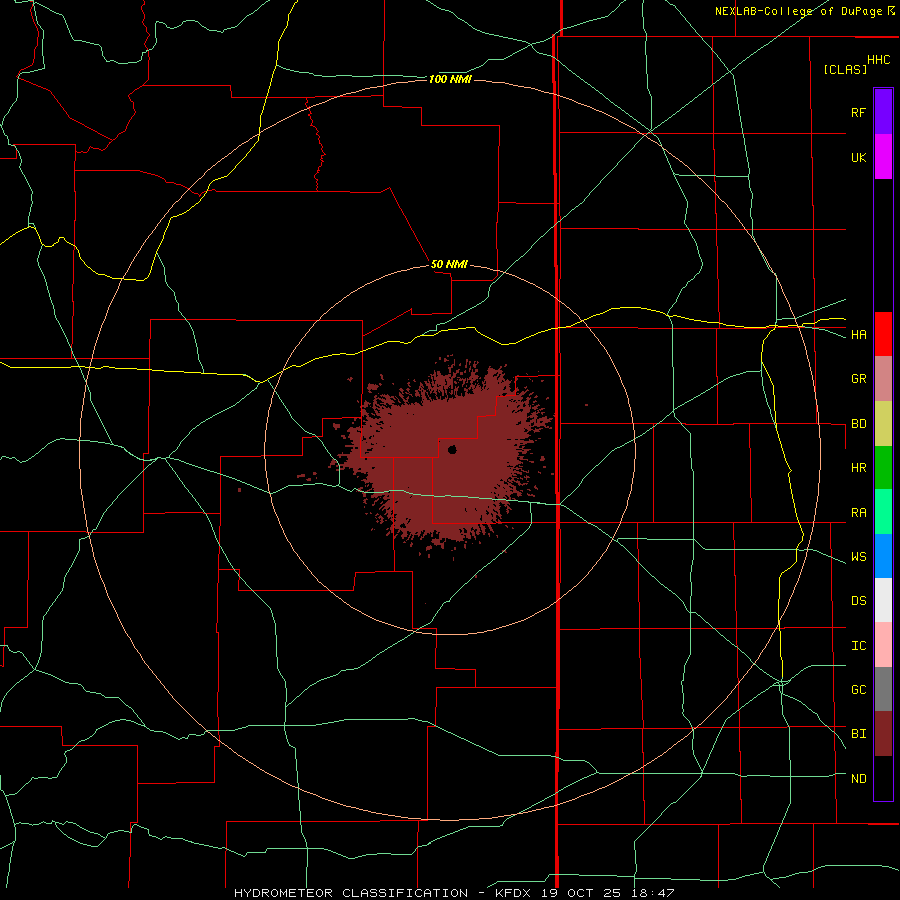Click the black radar site dot
The width and height of the screenshot is (900, 900).
(452, 450)
